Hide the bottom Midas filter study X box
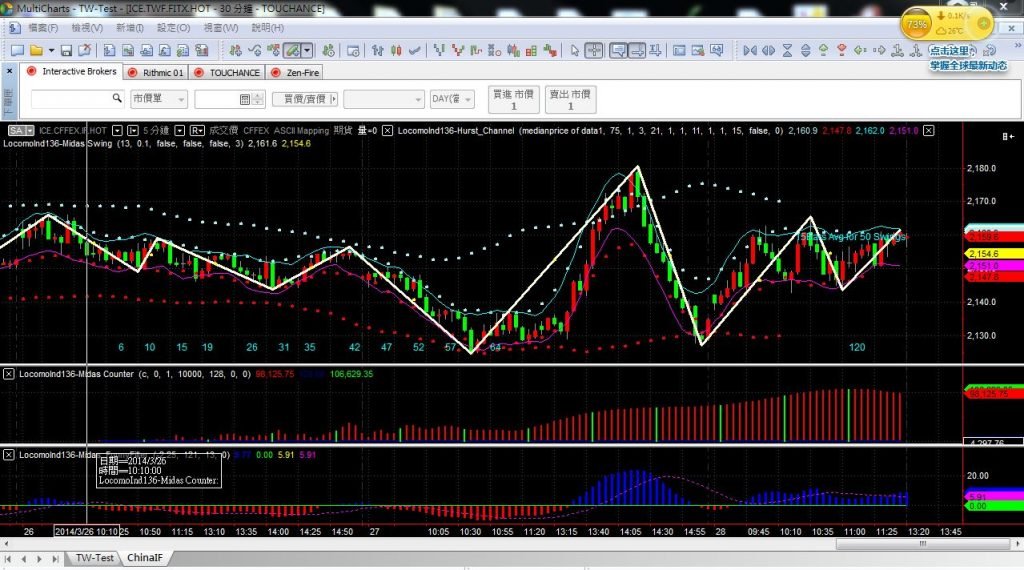The height and width of the screenshot is (570, 1024). pos(8,454)
